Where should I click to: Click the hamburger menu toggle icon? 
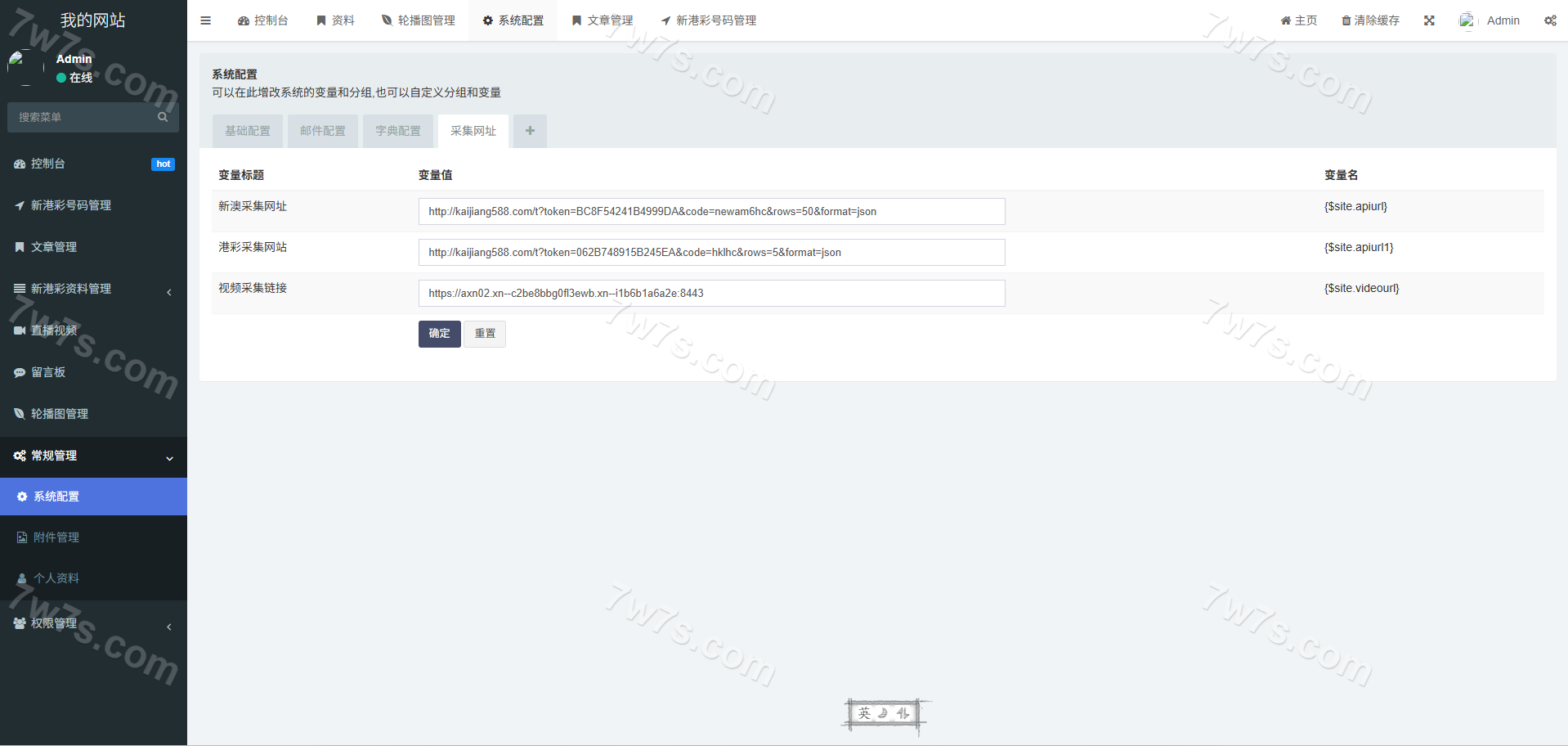(x=205, y=20)
